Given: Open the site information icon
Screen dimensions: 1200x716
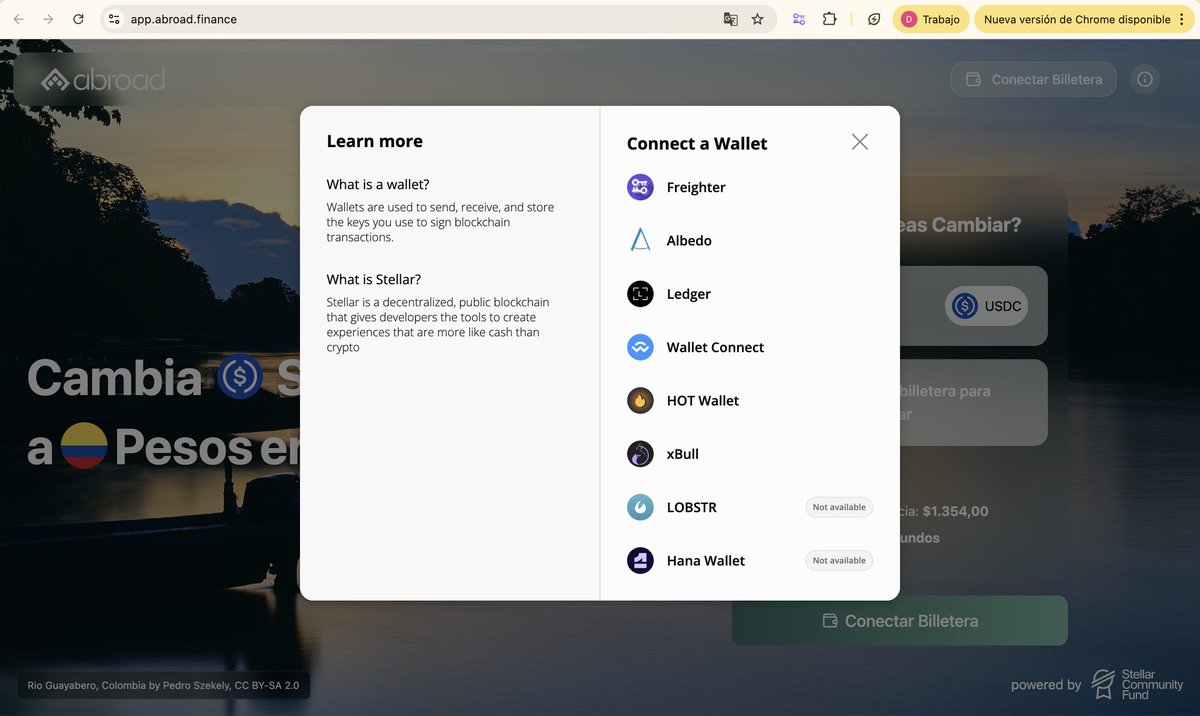Looking at the screenshot, I should click(x=114, y=19).
